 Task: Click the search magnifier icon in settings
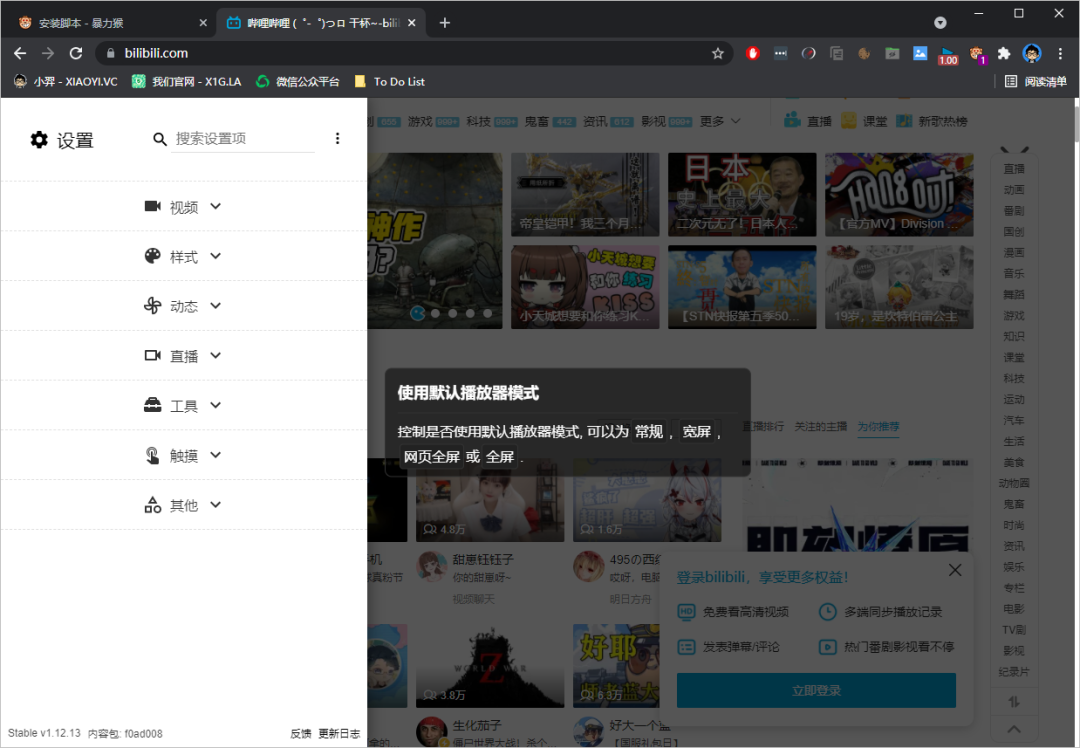point(160,139)
